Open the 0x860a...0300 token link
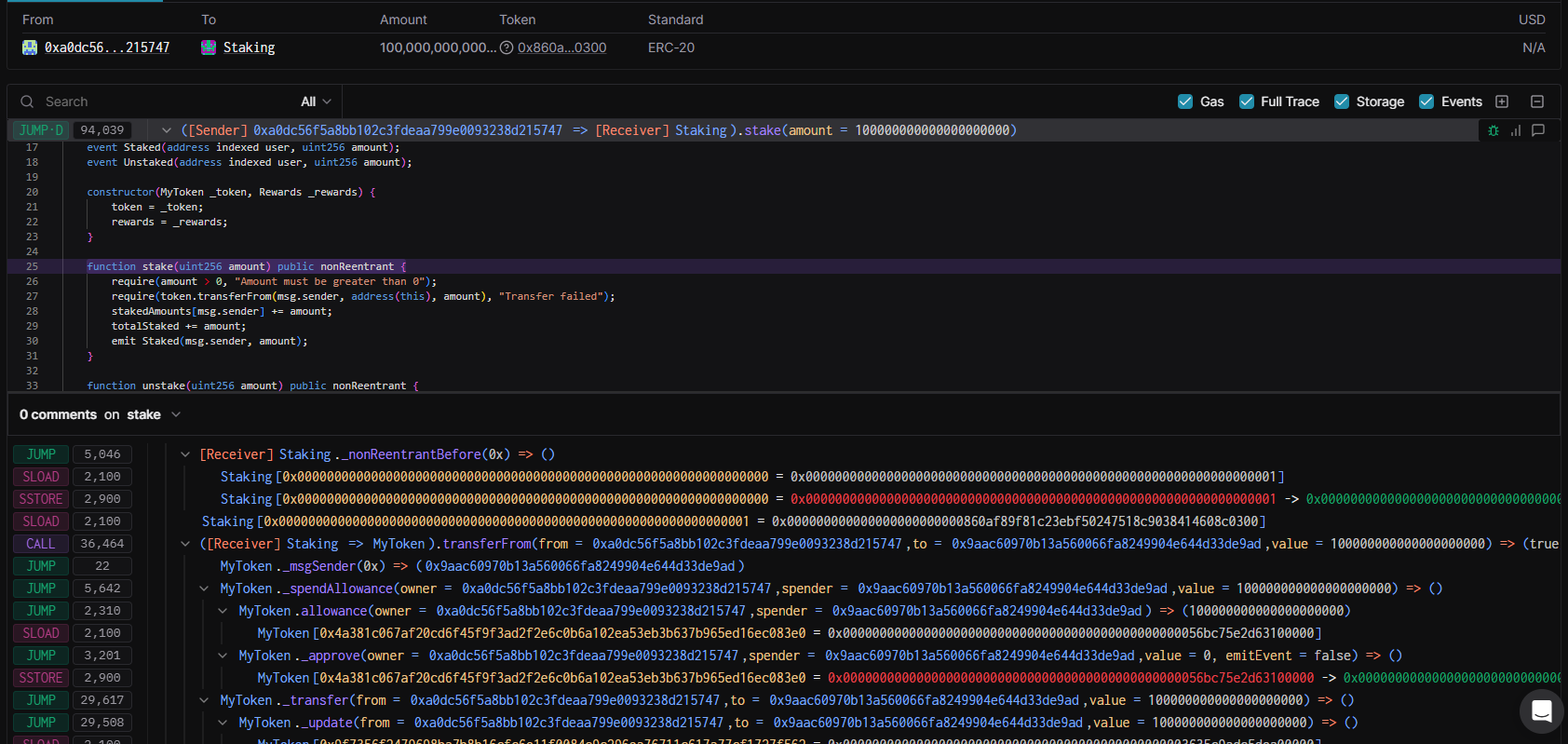The image size is (1568, 744). [x=561, y=47]
